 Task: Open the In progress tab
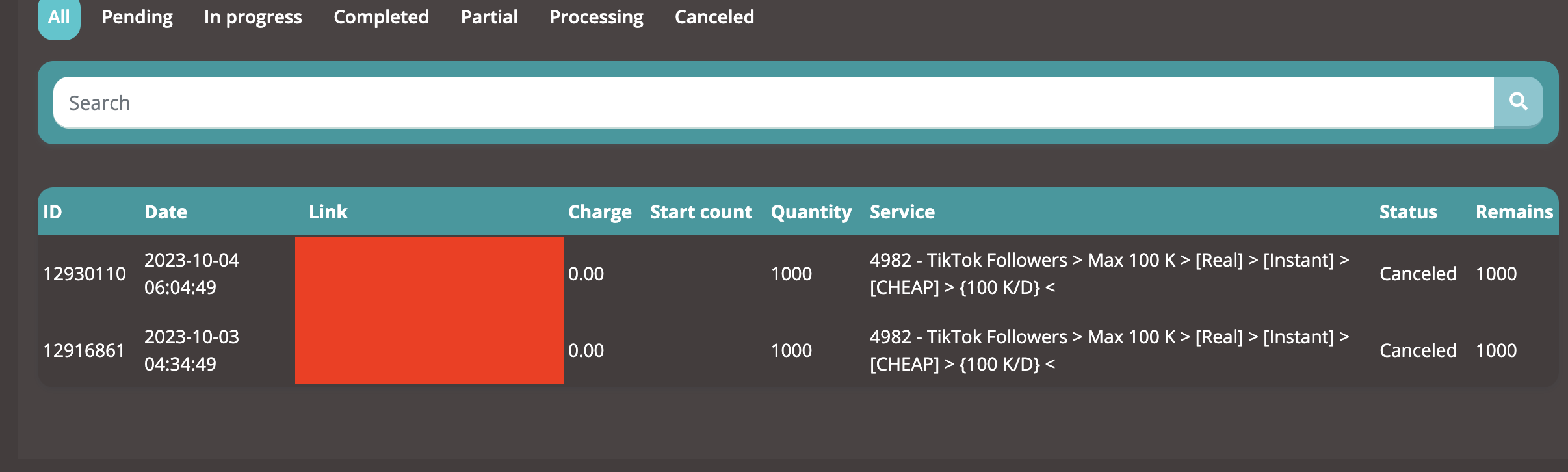pyautogui.click(x=253, y=18)
